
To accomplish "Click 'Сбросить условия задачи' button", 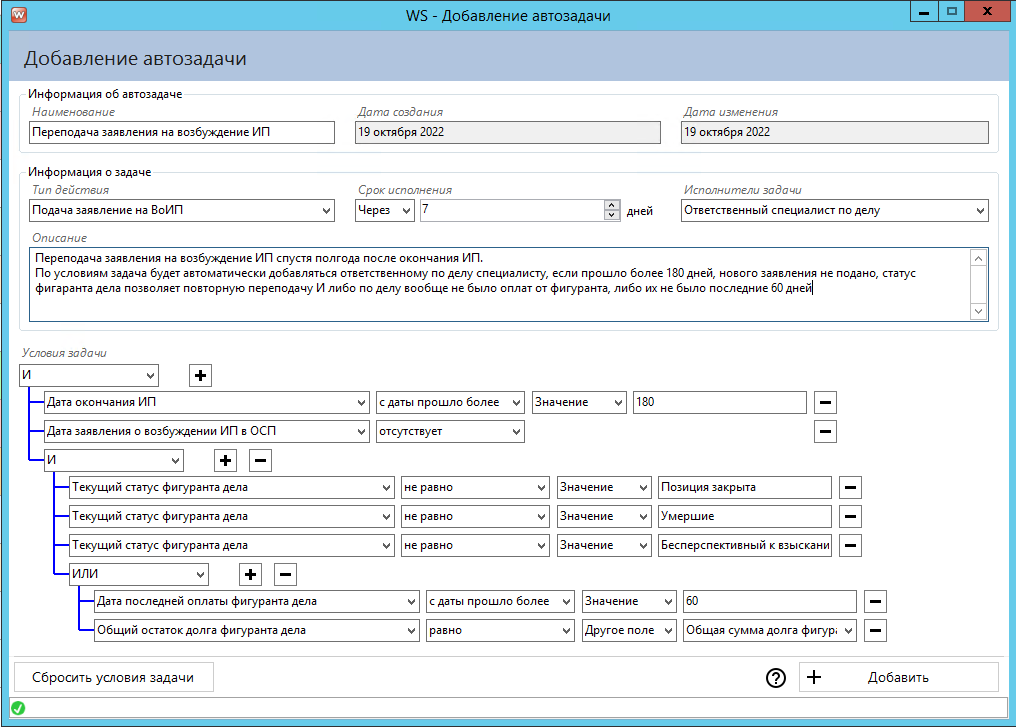I will (x=113, y=677).
